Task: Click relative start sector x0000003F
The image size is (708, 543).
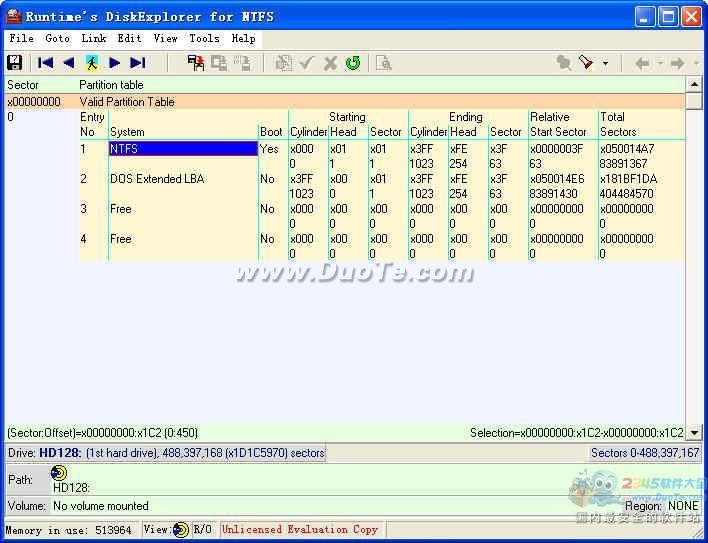Action: (x=556, y=149)
